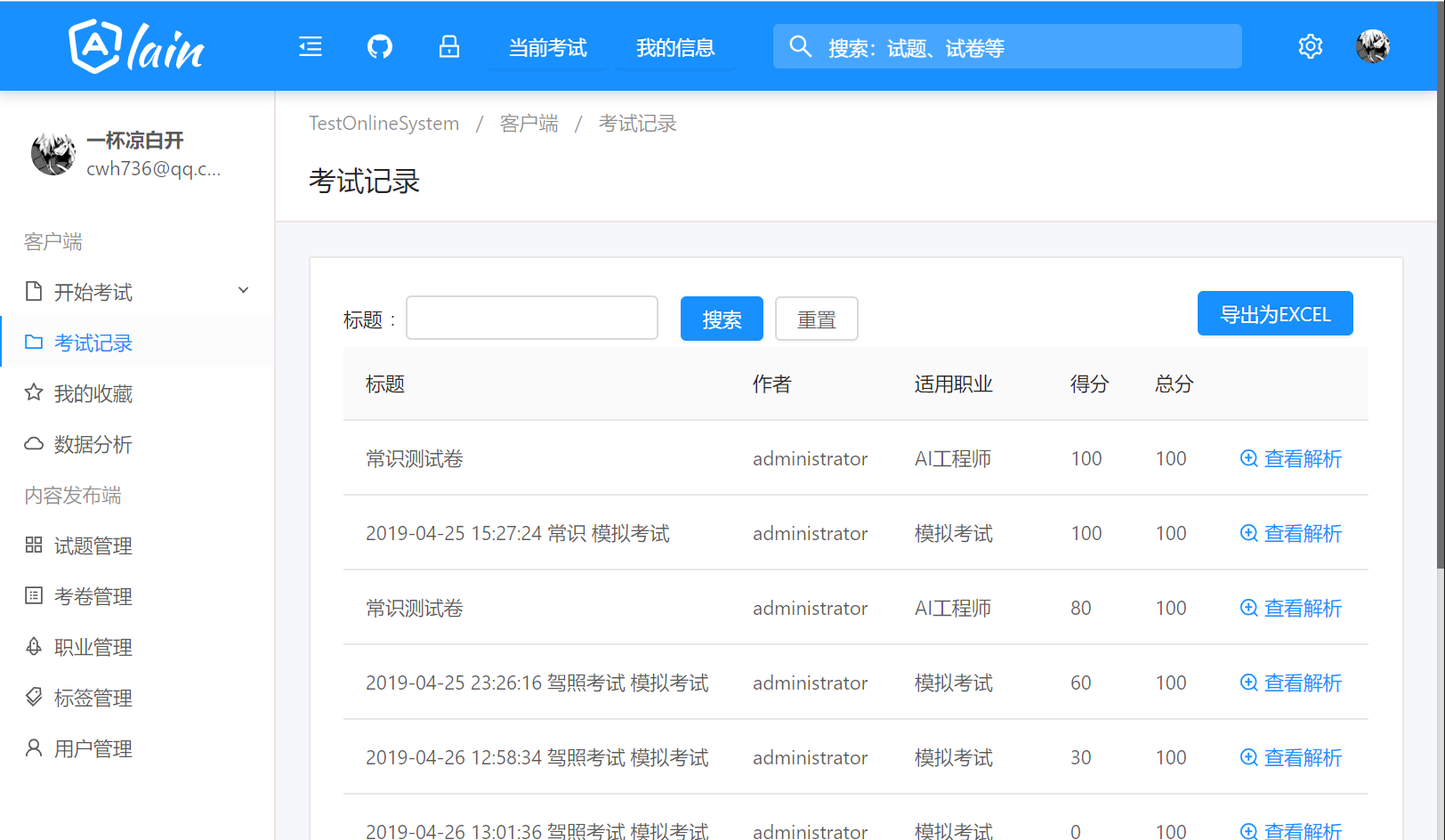The width and height of the screenshot is (1445, 840).
Task: Click the score 30 cell
Action: (x=1081, y=757)
